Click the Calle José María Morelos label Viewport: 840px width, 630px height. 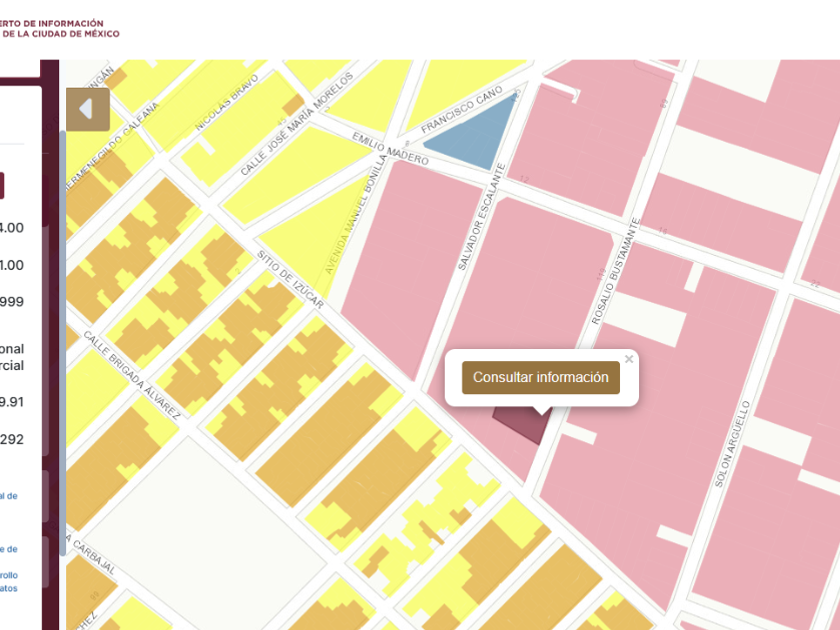tap(296, 124)
